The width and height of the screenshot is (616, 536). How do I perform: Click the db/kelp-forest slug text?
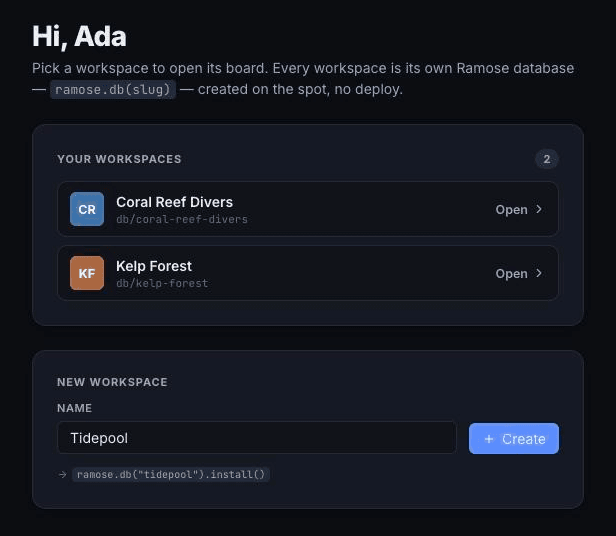click(x=162, y=283)
